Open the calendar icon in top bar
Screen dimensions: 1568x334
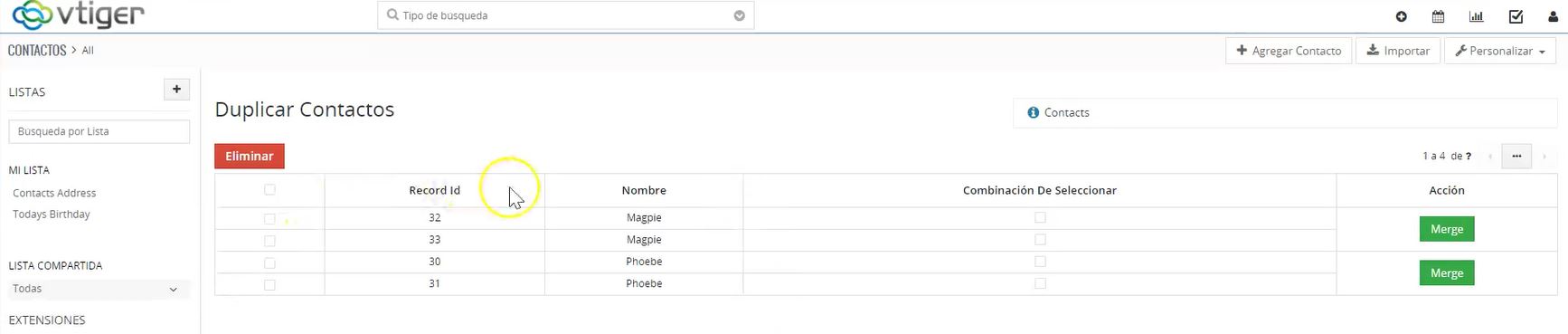1438,16
